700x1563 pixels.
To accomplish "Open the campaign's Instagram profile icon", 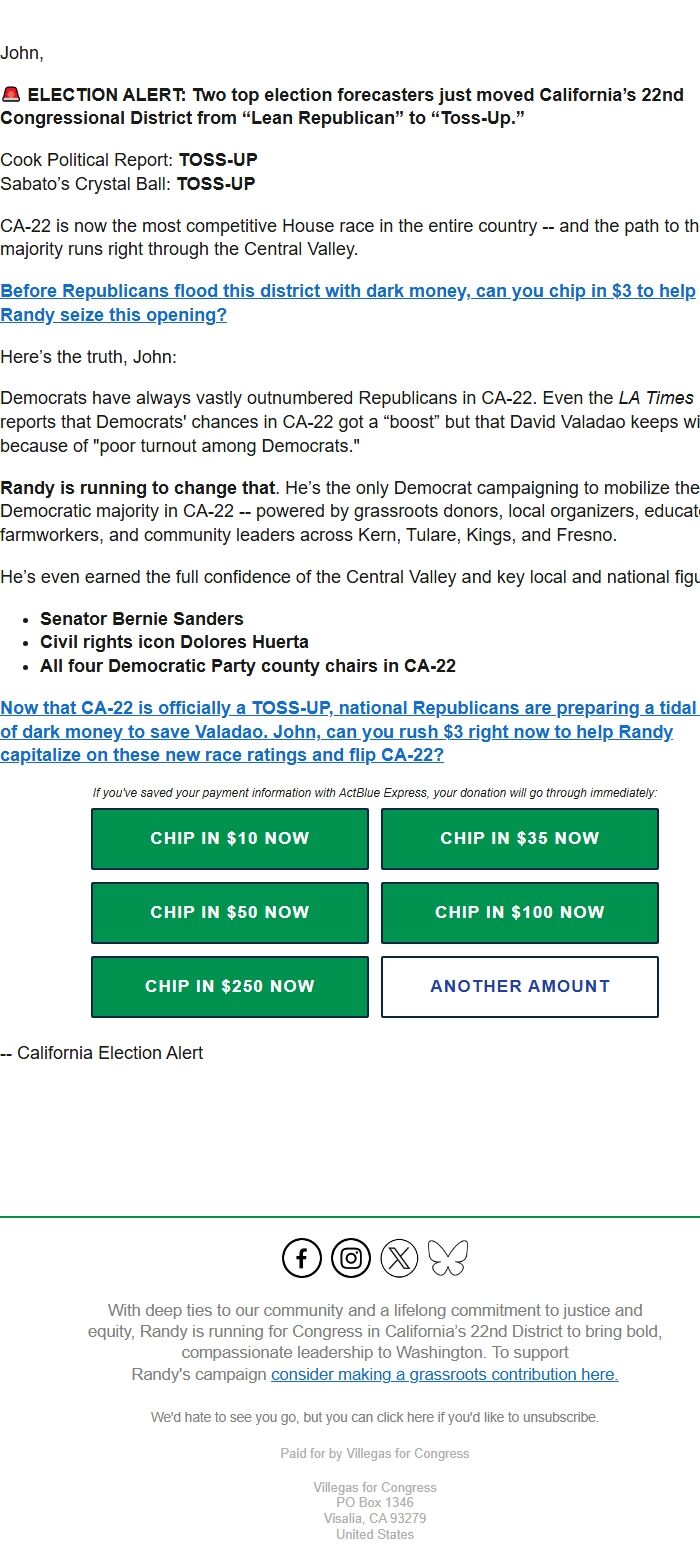I will tap(350, 1257).
